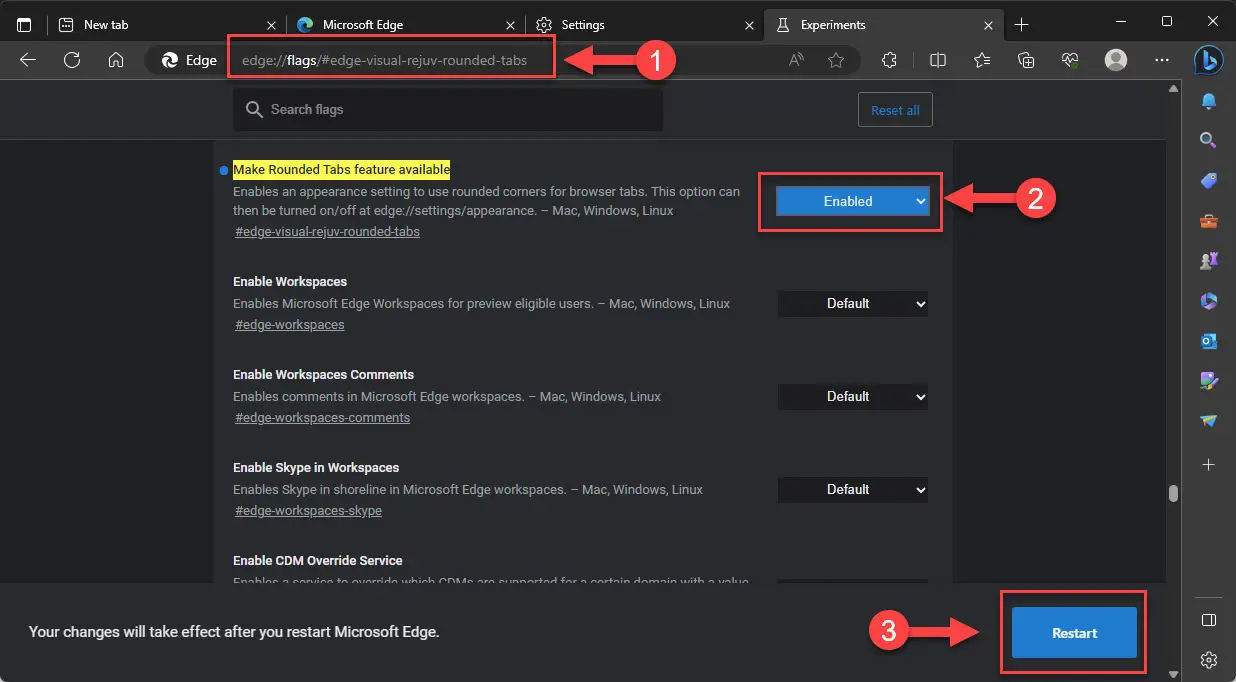Open the Rounded Tabs Enabled dropdown
The width and height of the screenshot is (1236, 682).
coord(853,201)
